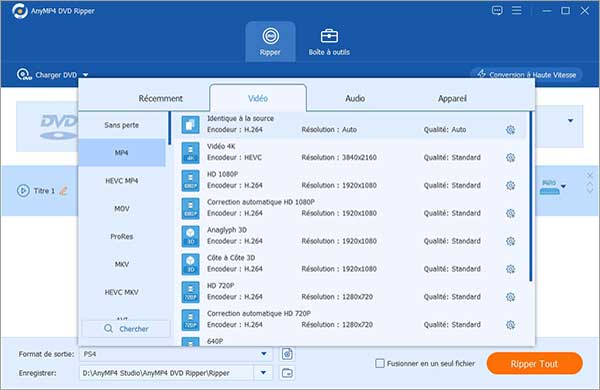The height and width of the screenshot is (390, 600).
Task: Click the HD 720P format icon
Action: (190, 292)
